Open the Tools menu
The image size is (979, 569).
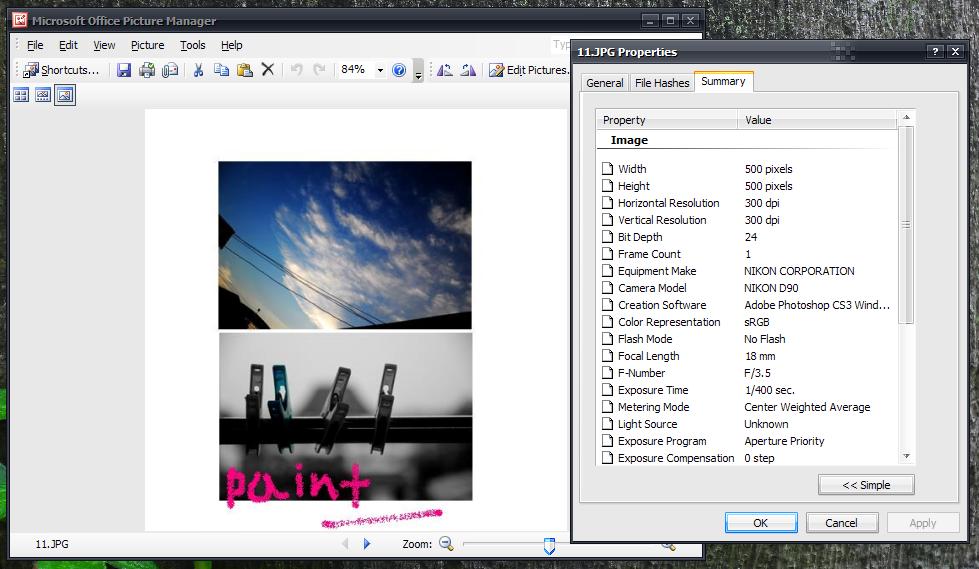[192, 45]
